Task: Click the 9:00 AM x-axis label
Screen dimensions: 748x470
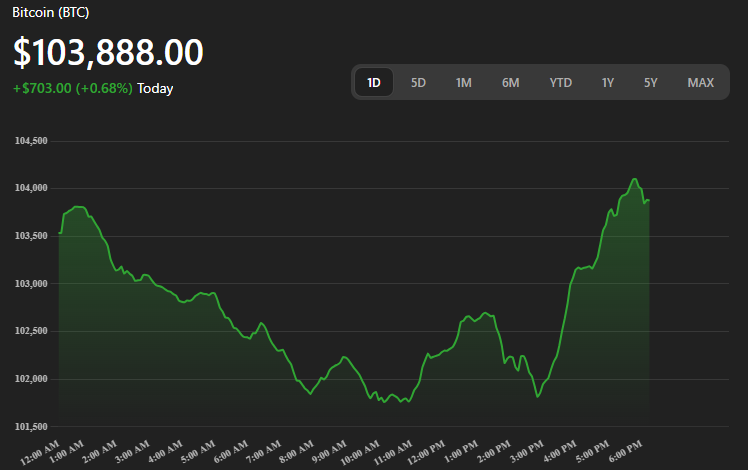Action: [x=330, y=451]
